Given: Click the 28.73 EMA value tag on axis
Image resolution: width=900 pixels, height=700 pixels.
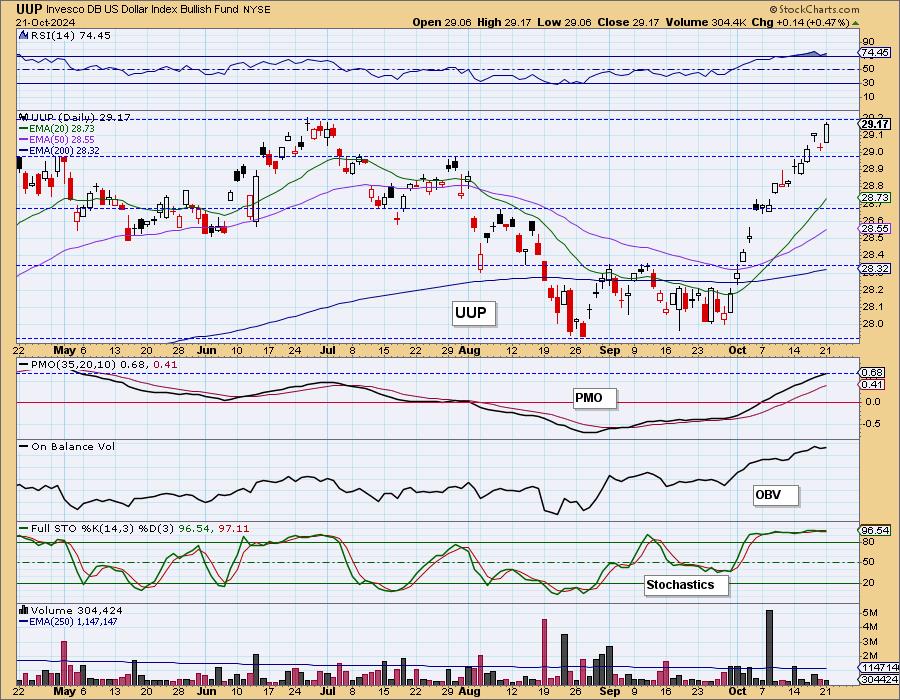Looking at the screenshot, I should point(875,197).
